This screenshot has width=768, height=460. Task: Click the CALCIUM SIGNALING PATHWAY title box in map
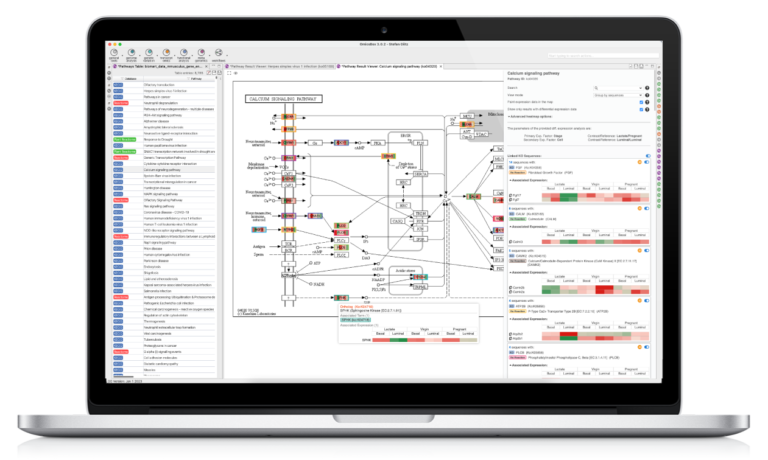[x=284, y=99]
